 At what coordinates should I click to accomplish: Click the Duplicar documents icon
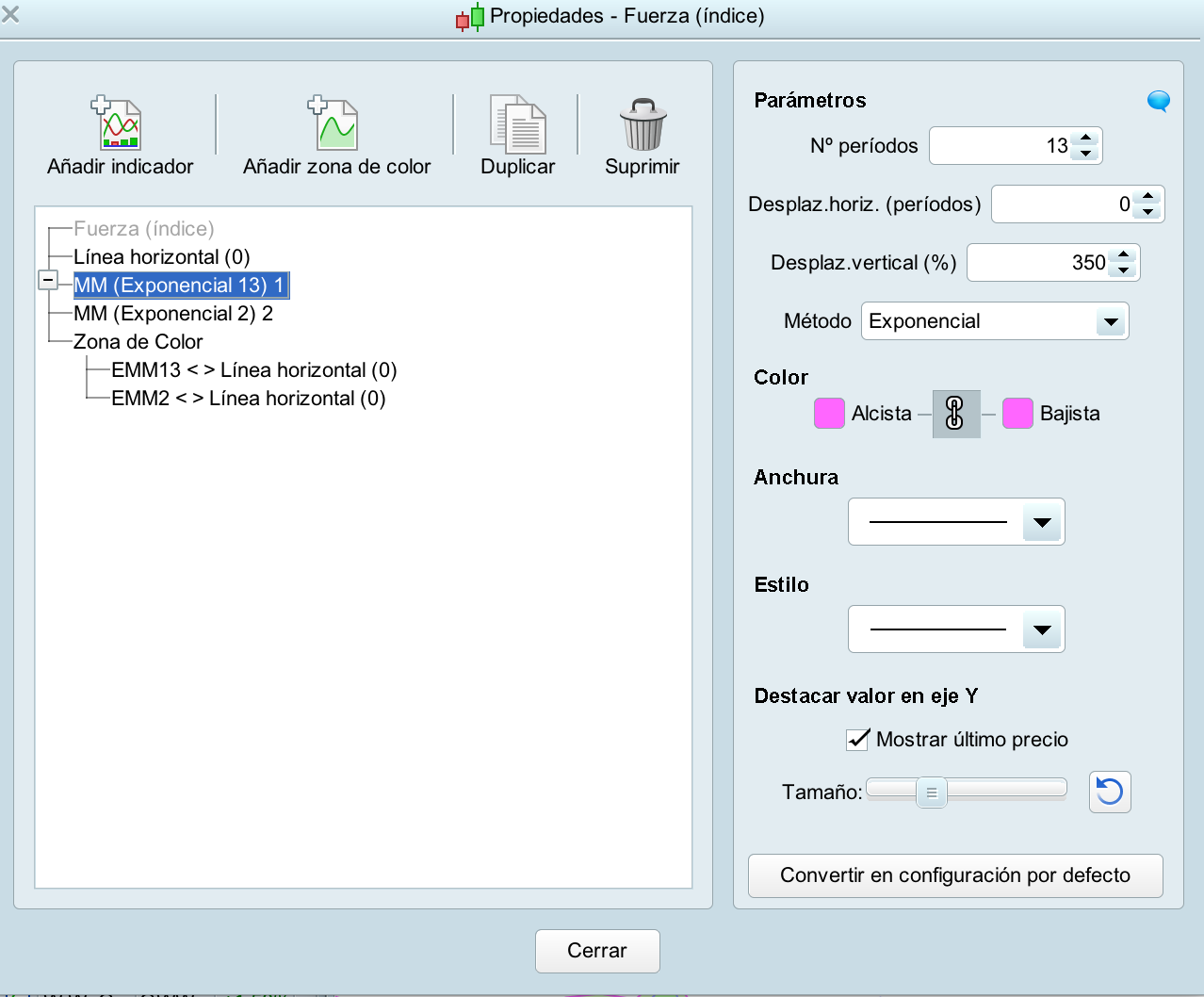point(517,124)
